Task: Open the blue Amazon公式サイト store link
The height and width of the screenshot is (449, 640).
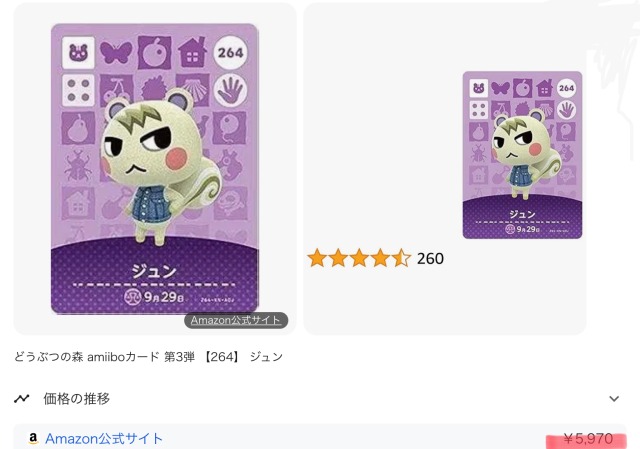Action: pyautogui.click(x=104, y=439)
